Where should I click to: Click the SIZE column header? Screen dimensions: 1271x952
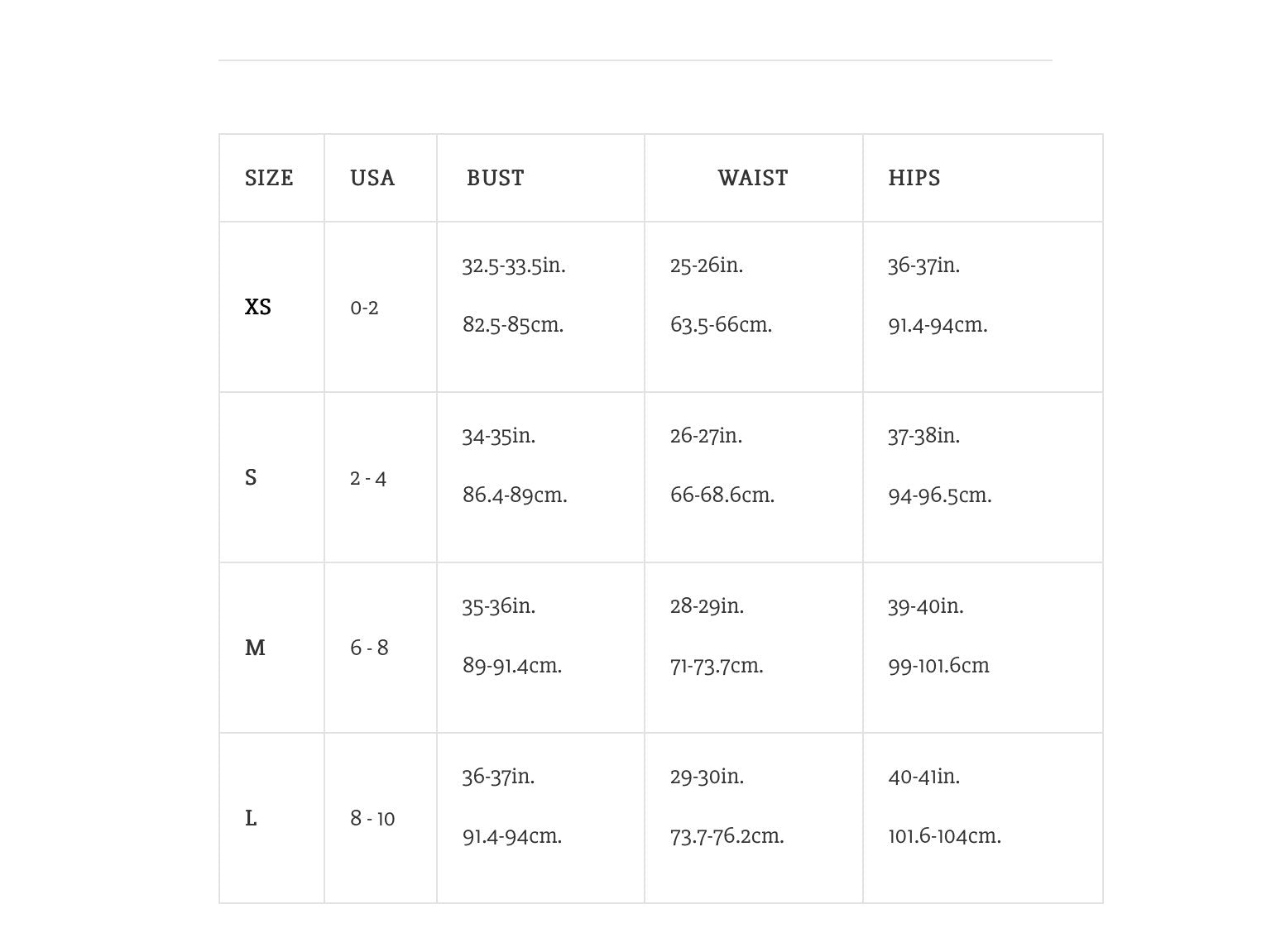tap(269, 178)
